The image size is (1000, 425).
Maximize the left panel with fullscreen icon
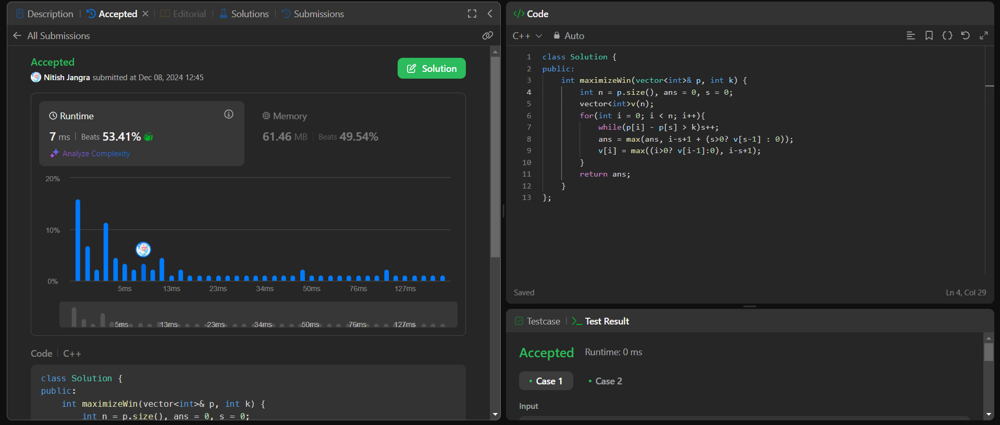click(x=472, y=14)
